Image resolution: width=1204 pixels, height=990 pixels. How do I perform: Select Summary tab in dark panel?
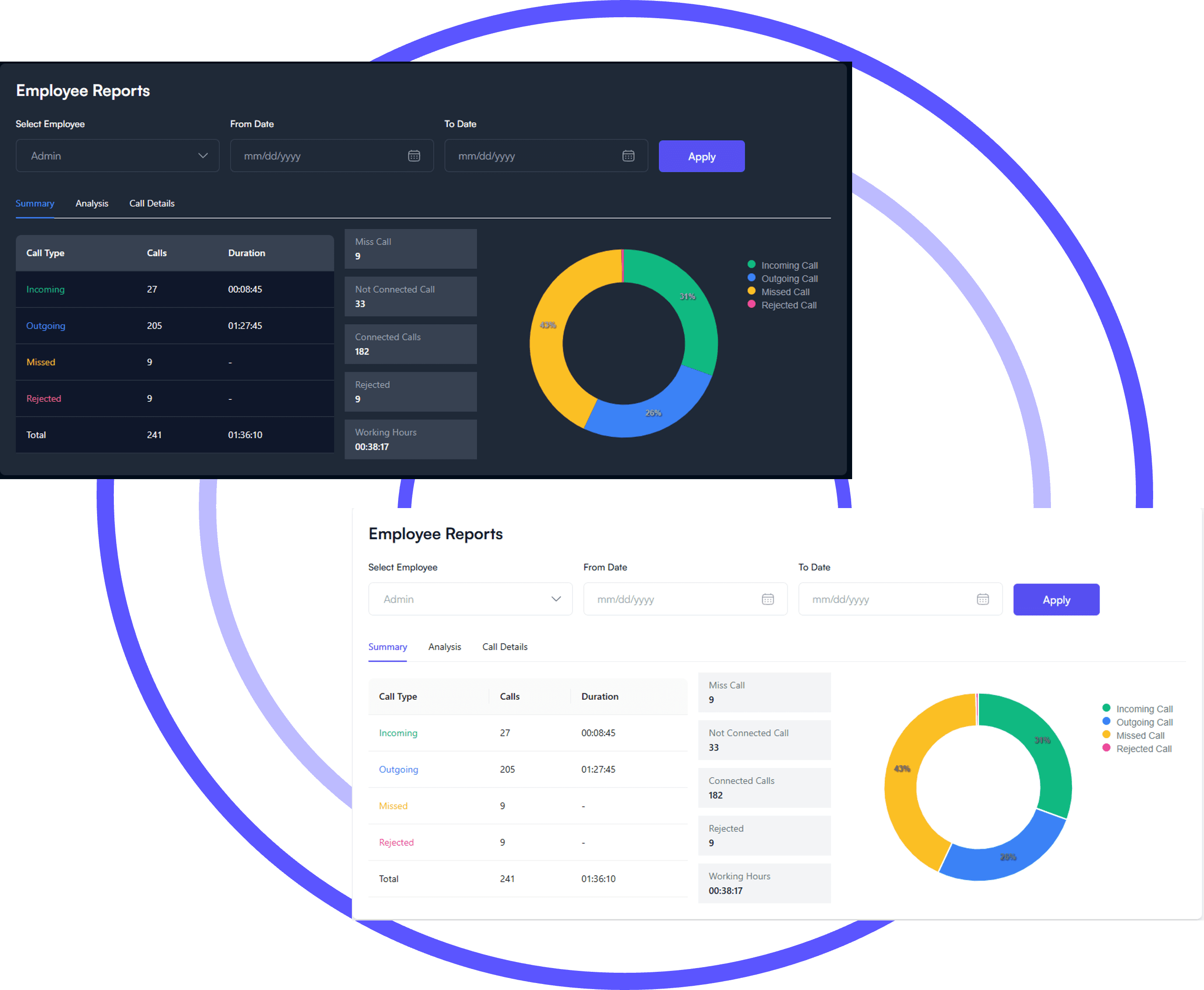click(x=35, y=203)
